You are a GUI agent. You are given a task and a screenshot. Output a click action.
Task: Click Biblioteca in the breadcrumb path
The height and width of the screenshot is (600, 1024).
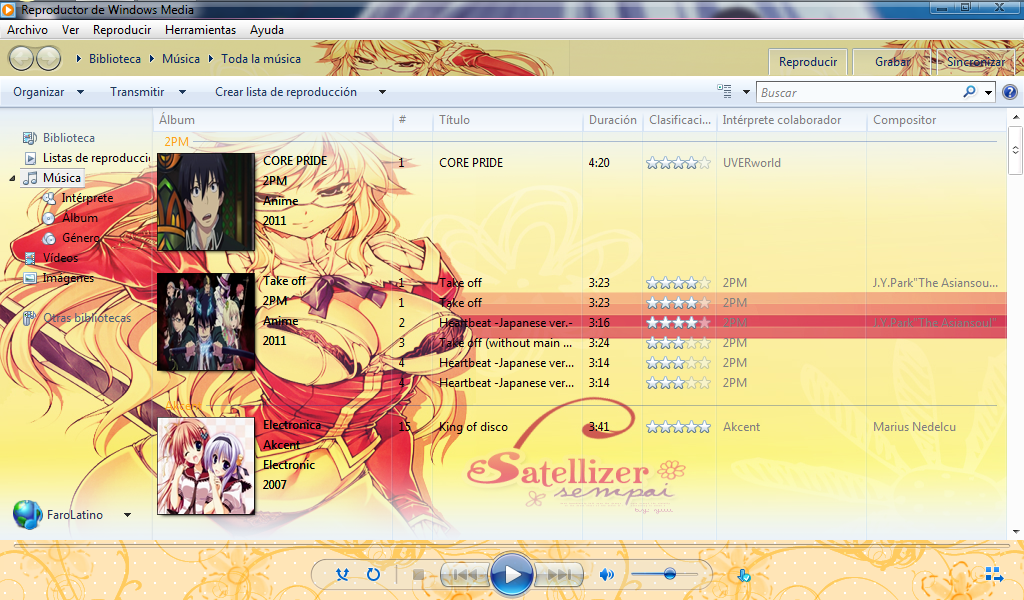(115, 59)
